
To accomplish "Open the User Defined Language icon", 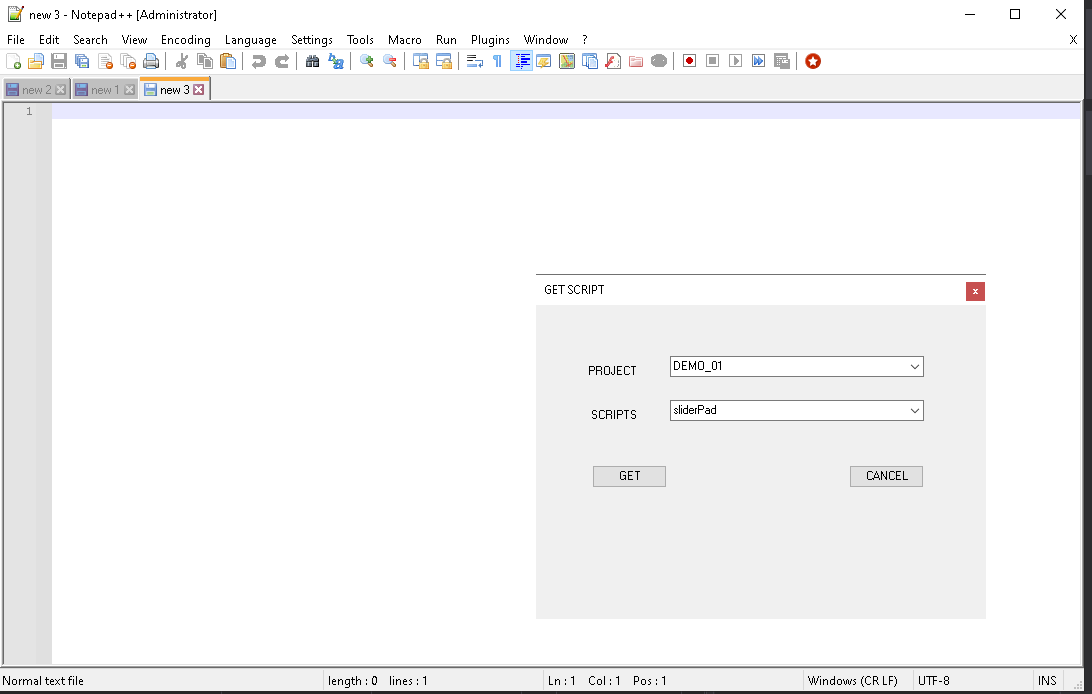I will [x=544, y=61].
